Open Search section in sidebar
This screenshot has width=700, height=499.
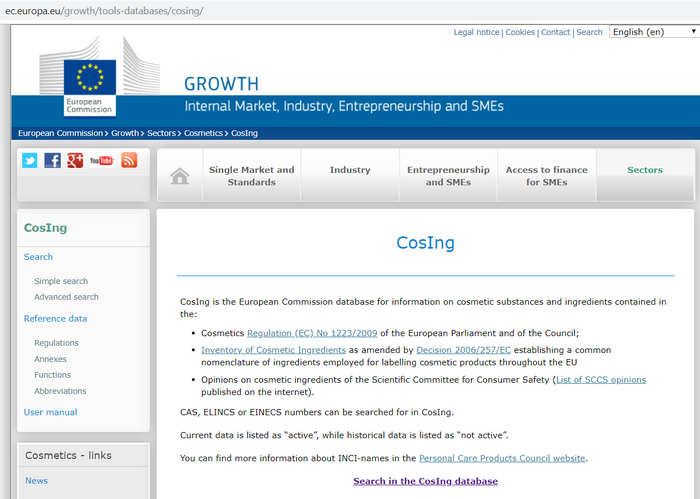[38, 257]
